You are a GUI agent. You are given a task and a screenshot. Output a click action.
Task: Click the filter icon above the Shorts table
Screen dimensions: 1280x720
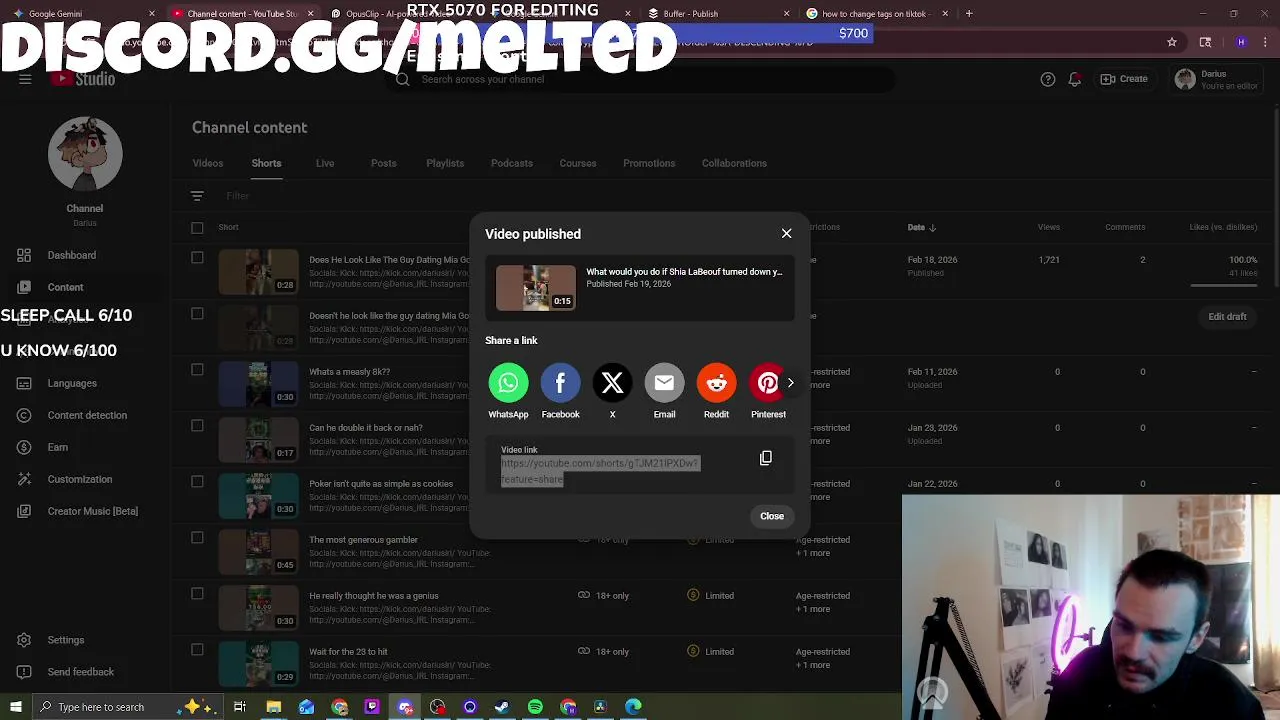tap(197, 196)
